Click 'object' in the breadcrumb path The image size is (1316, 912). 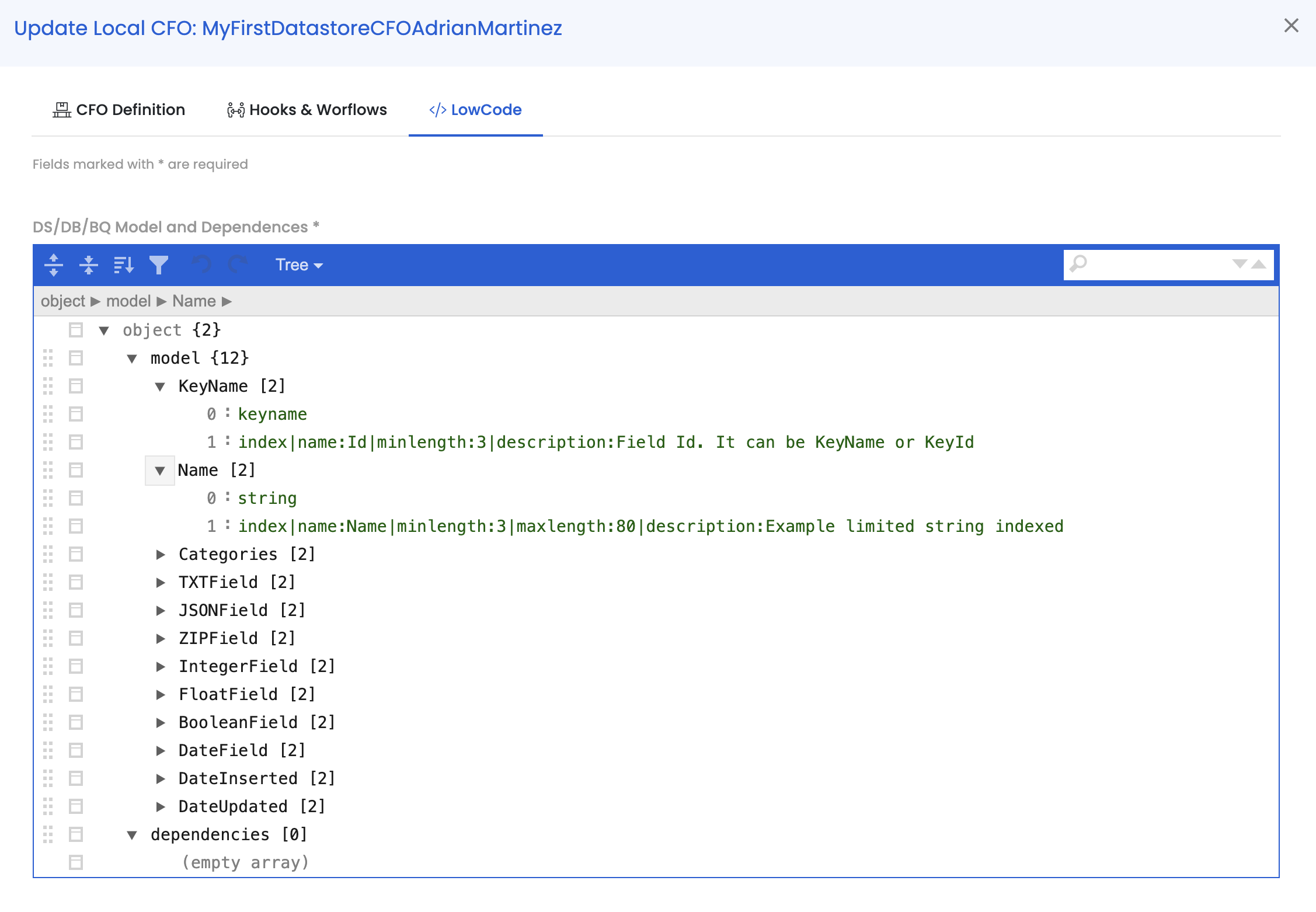[63, 301]
